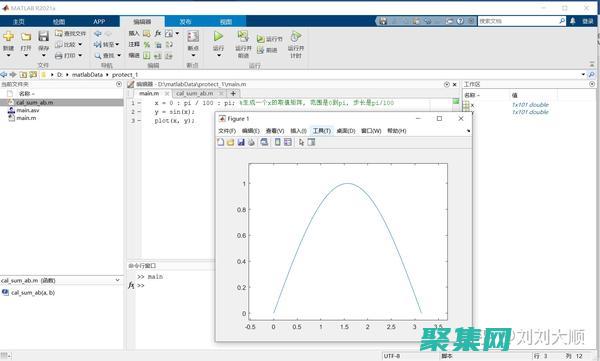Open the Save (保存) dropdown arrow
Viewport: 600px width, 361px height.
coord(44,56)
